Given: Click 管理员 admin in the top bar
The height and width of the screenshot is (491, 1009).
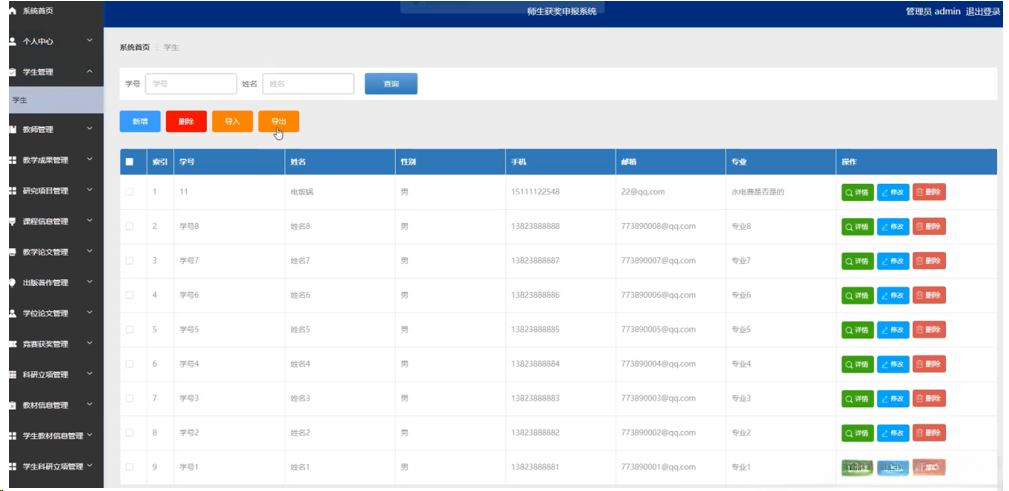Looking at the screenshot, I should pos(933,12).
